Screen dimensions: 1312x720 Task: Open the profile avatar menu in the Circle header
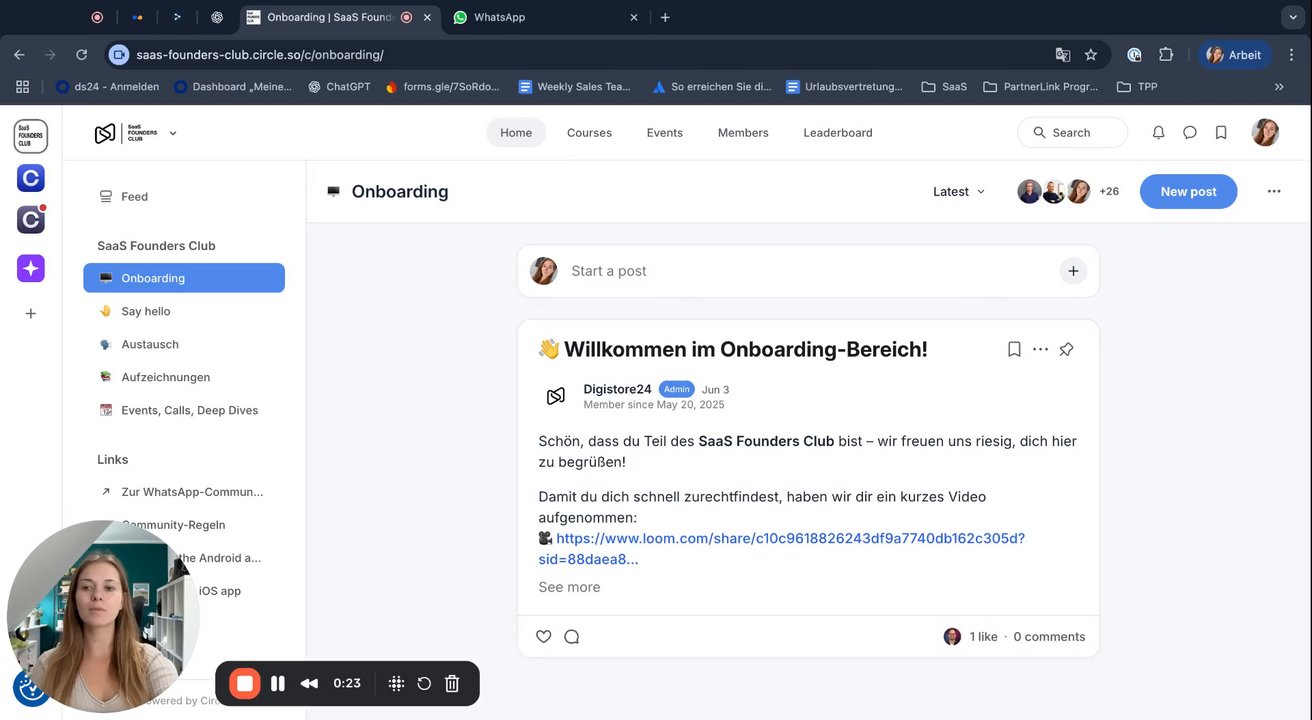click(x=1265, y=132)
